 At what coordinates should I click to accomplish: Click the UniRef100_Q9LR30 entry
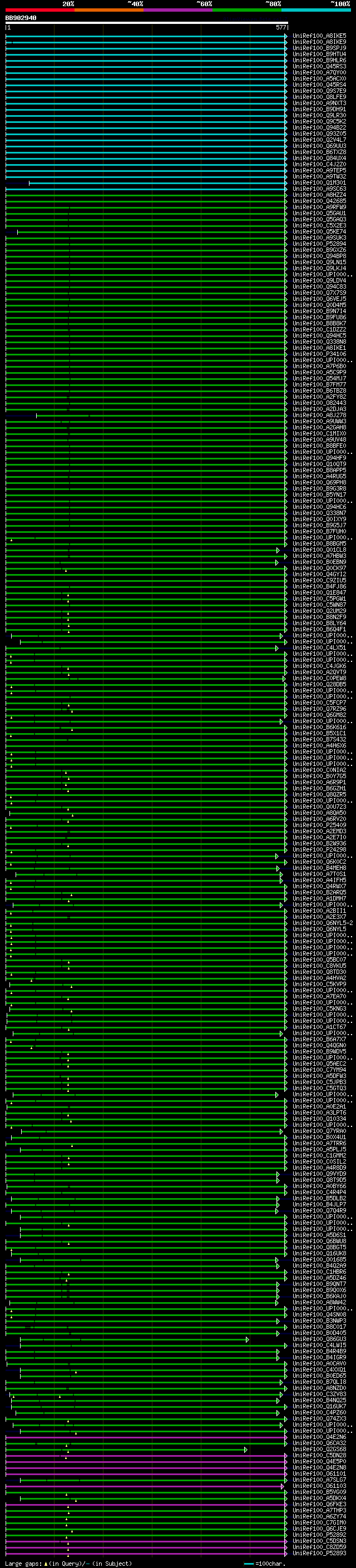click(319, 115)
